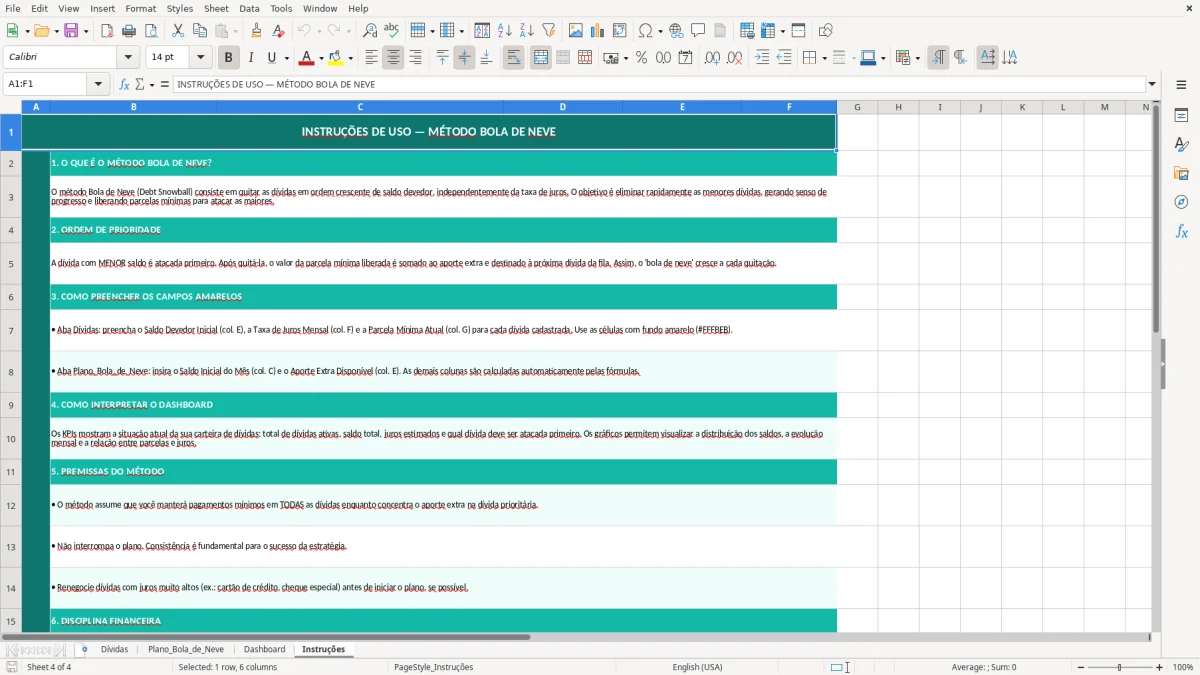Print the document via printer icon
1200x675 pixels.
pyautogui.click(x=129, y=31)
